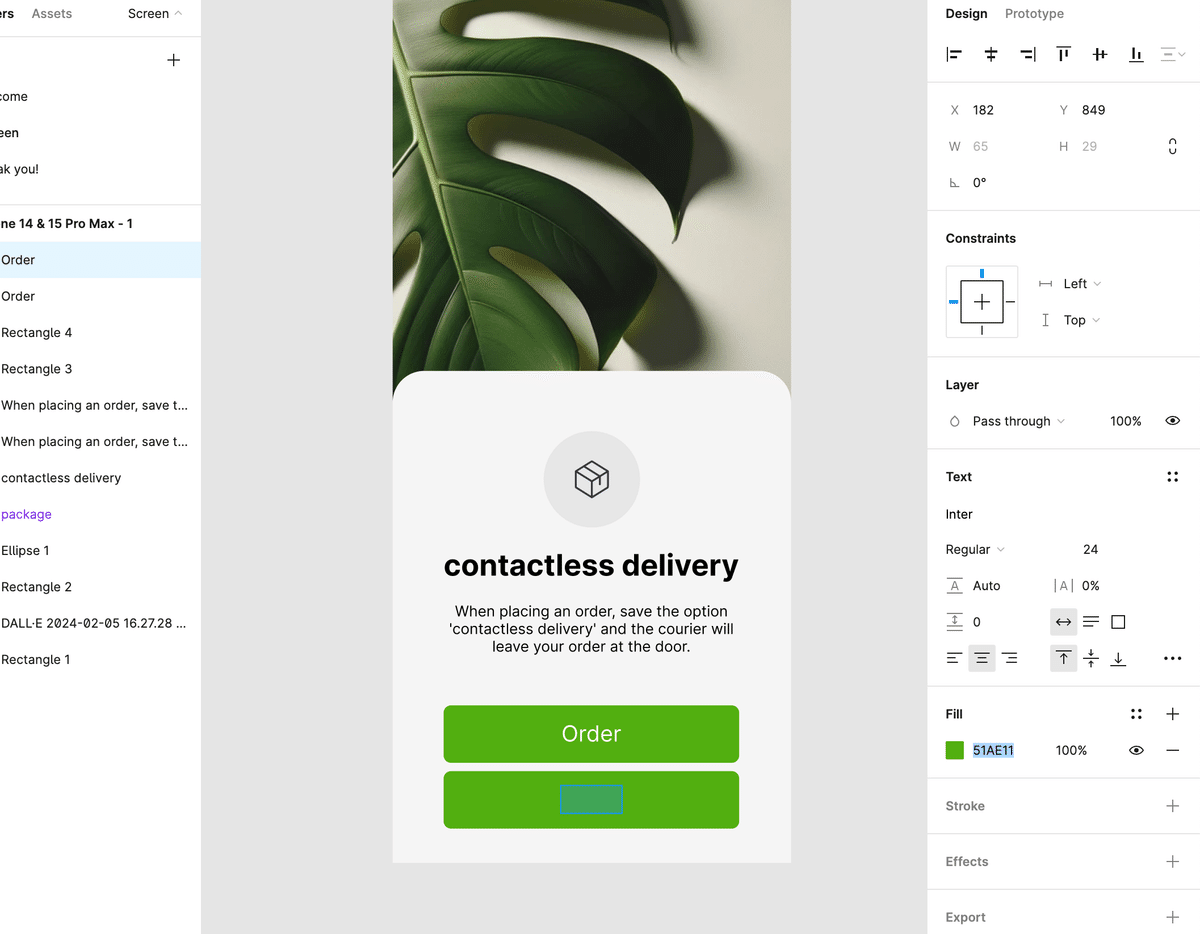Add an effect with plus icon
Image resolution: width=1200 pixels, height=934 pixels.
pyautogui.click(x=1173, y=861)
